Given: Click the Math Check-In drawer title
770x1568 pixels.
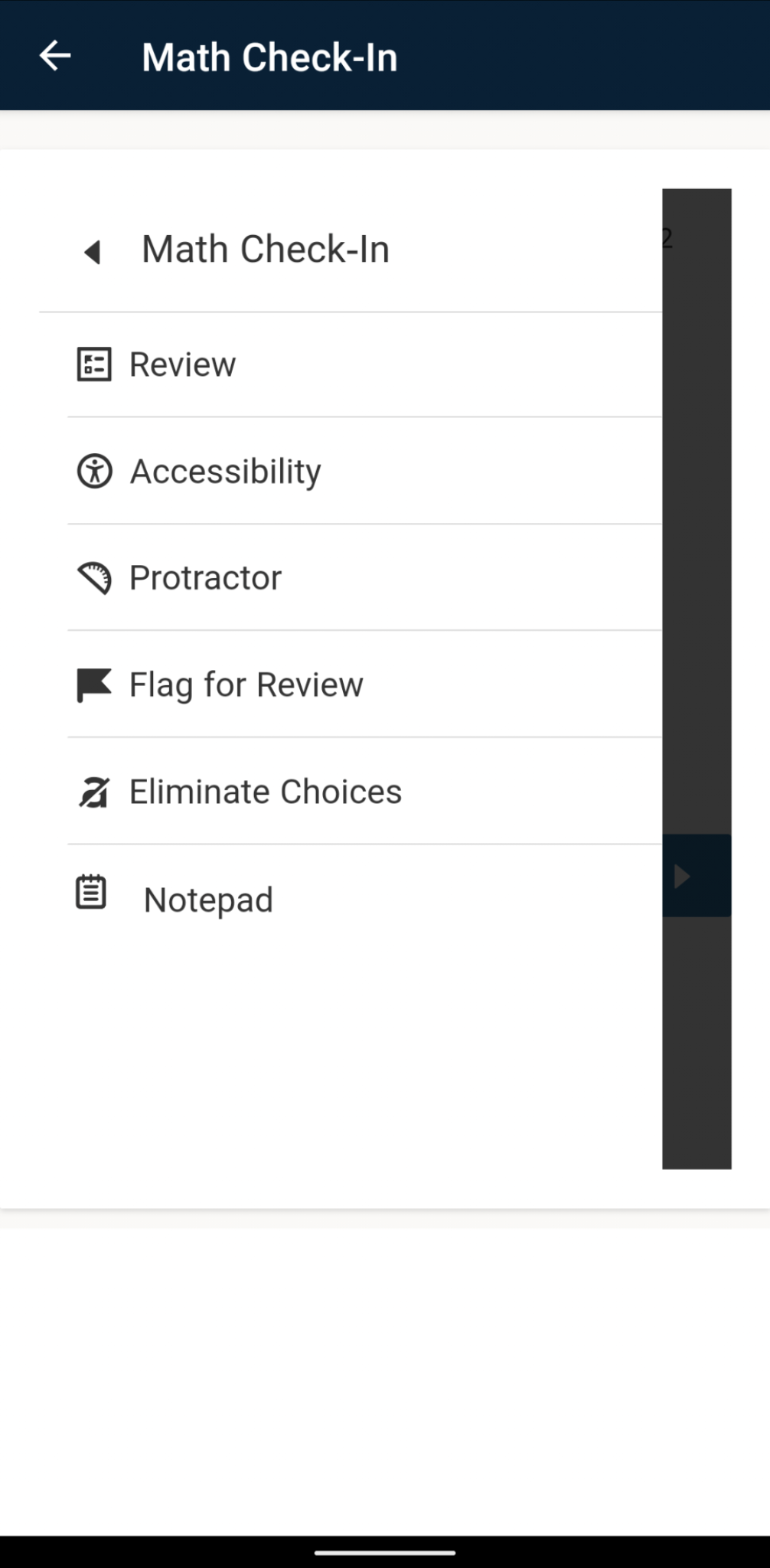Looking at the screenshot, I should point(266,250).
